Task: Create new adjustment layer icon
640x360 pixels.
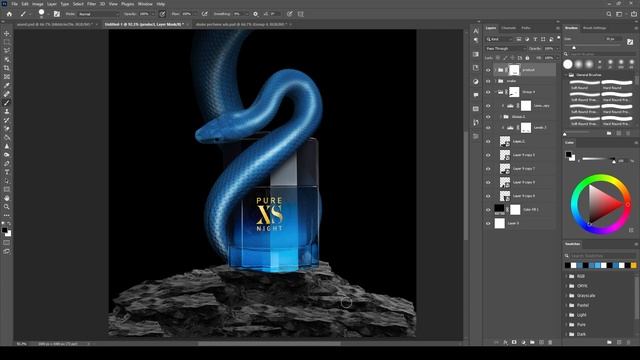Action: coord(523,342)
